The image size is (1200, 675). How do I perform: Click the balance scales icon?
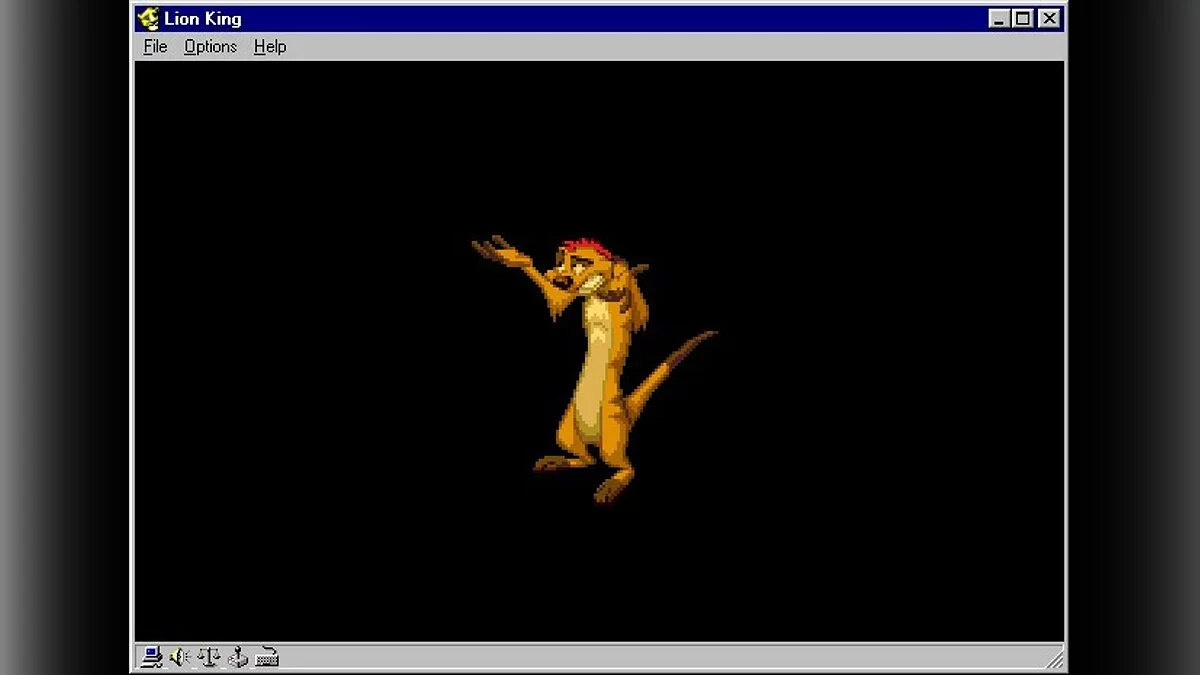coord(208,657)
